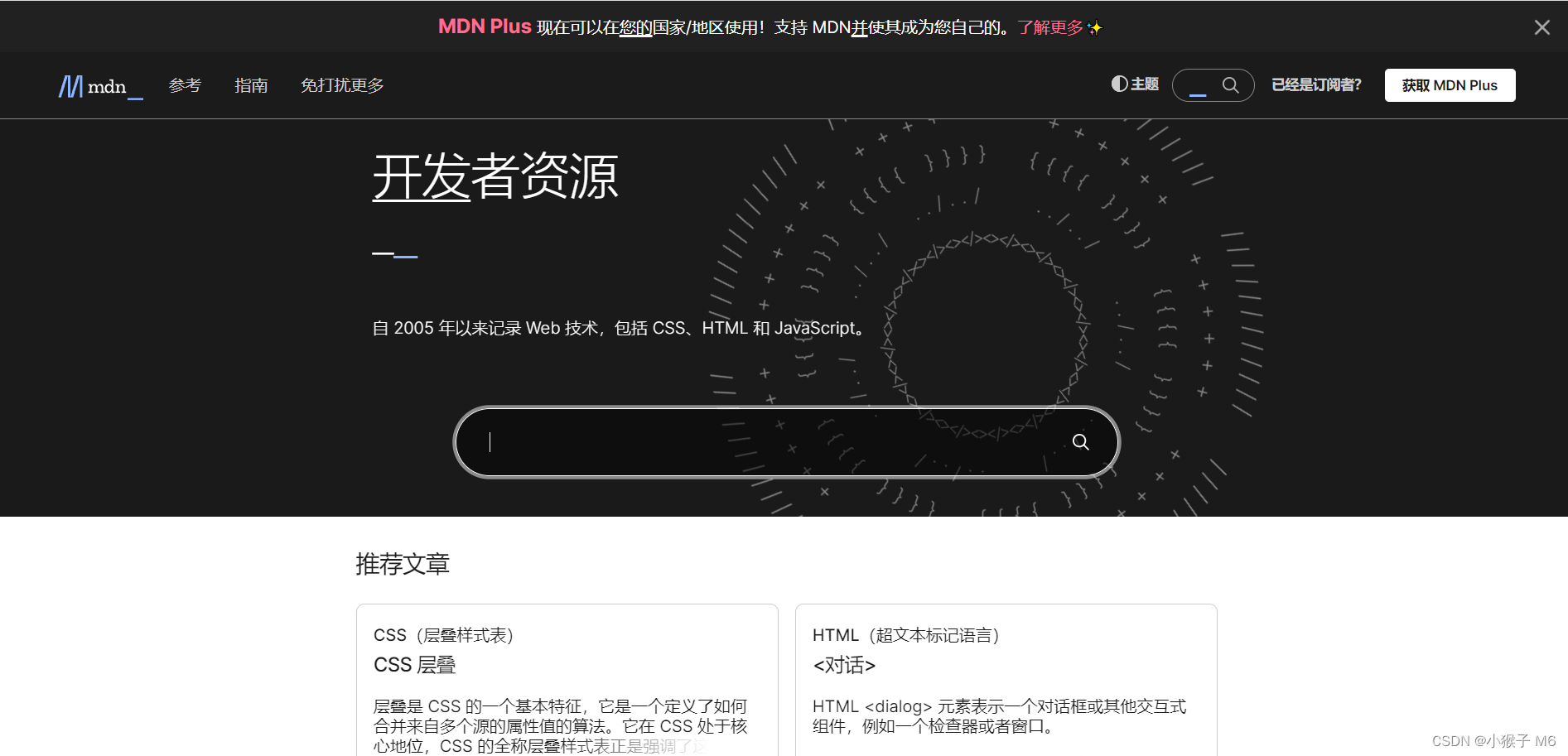Click the HTML（超文本标记语言）category label

(x=906, y=635)
